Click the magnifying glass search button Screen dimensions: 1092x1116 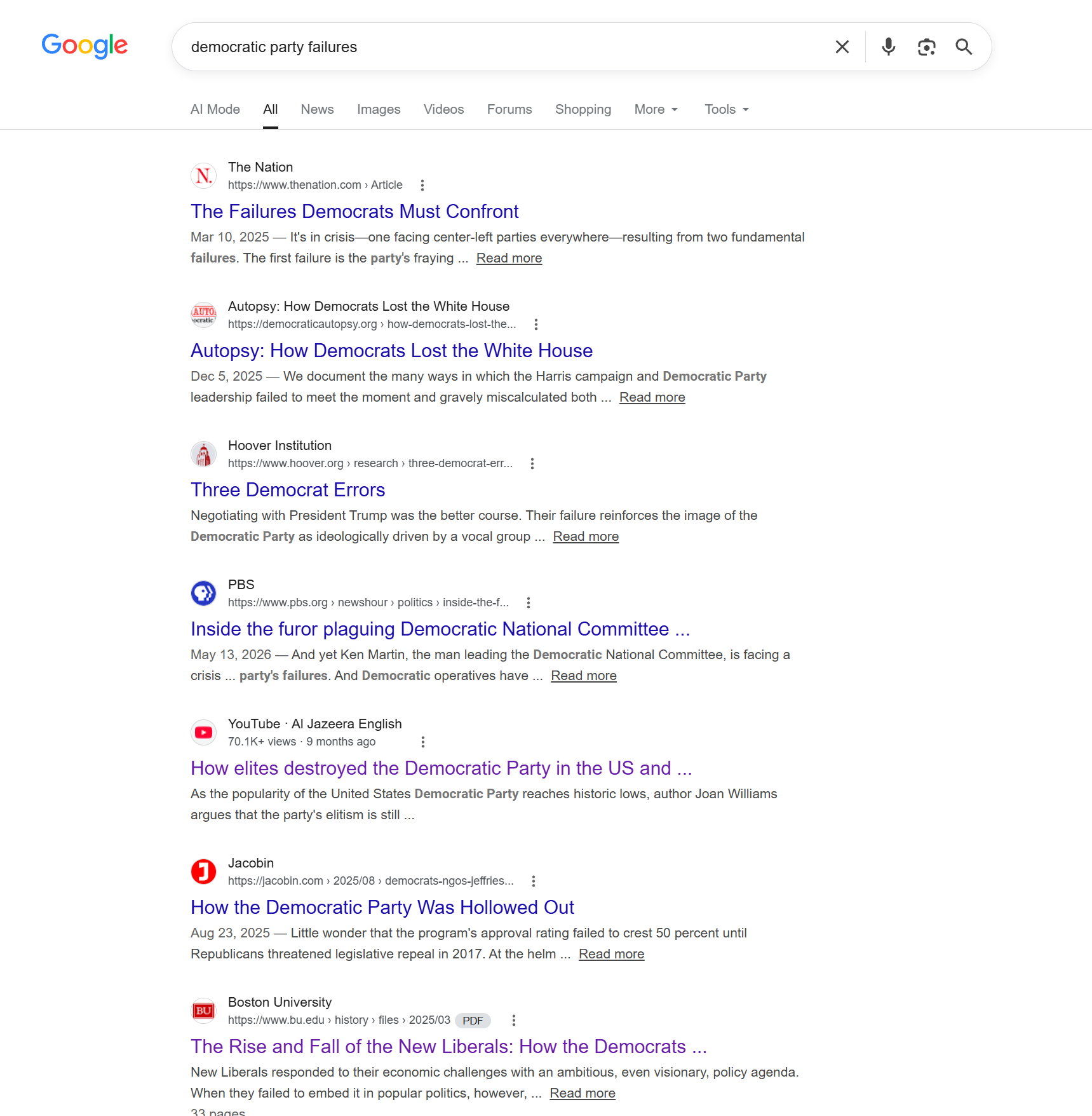[964, 47]
